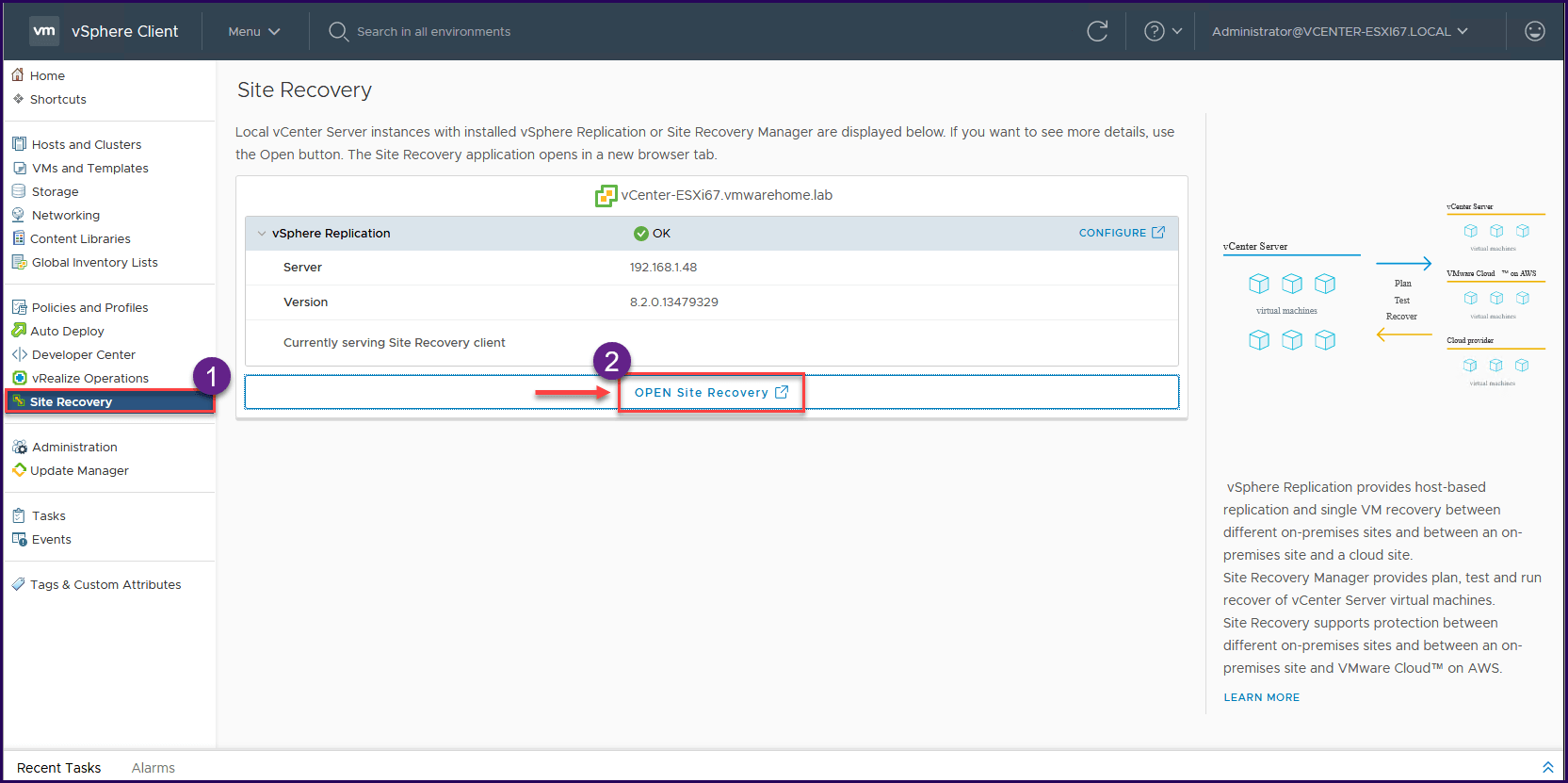This screenshot has width=1568, height=783.
Task: Click the refresh icon in top bar
Action: [x=1097, y=31]
